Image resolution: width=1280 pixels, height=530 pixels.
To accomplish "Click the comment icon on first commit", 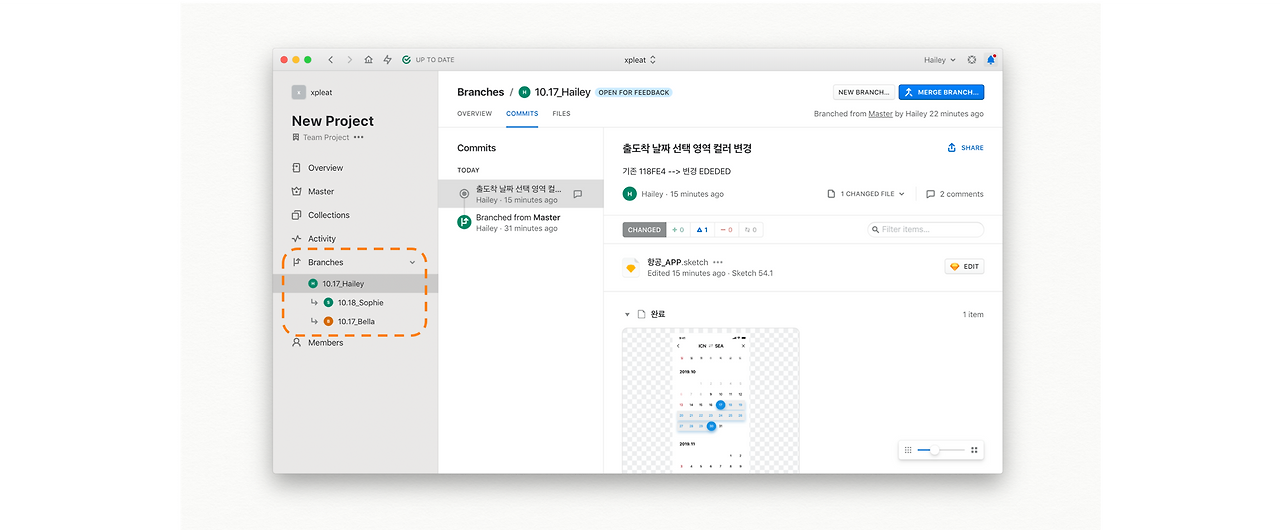I will coord(578,194).
